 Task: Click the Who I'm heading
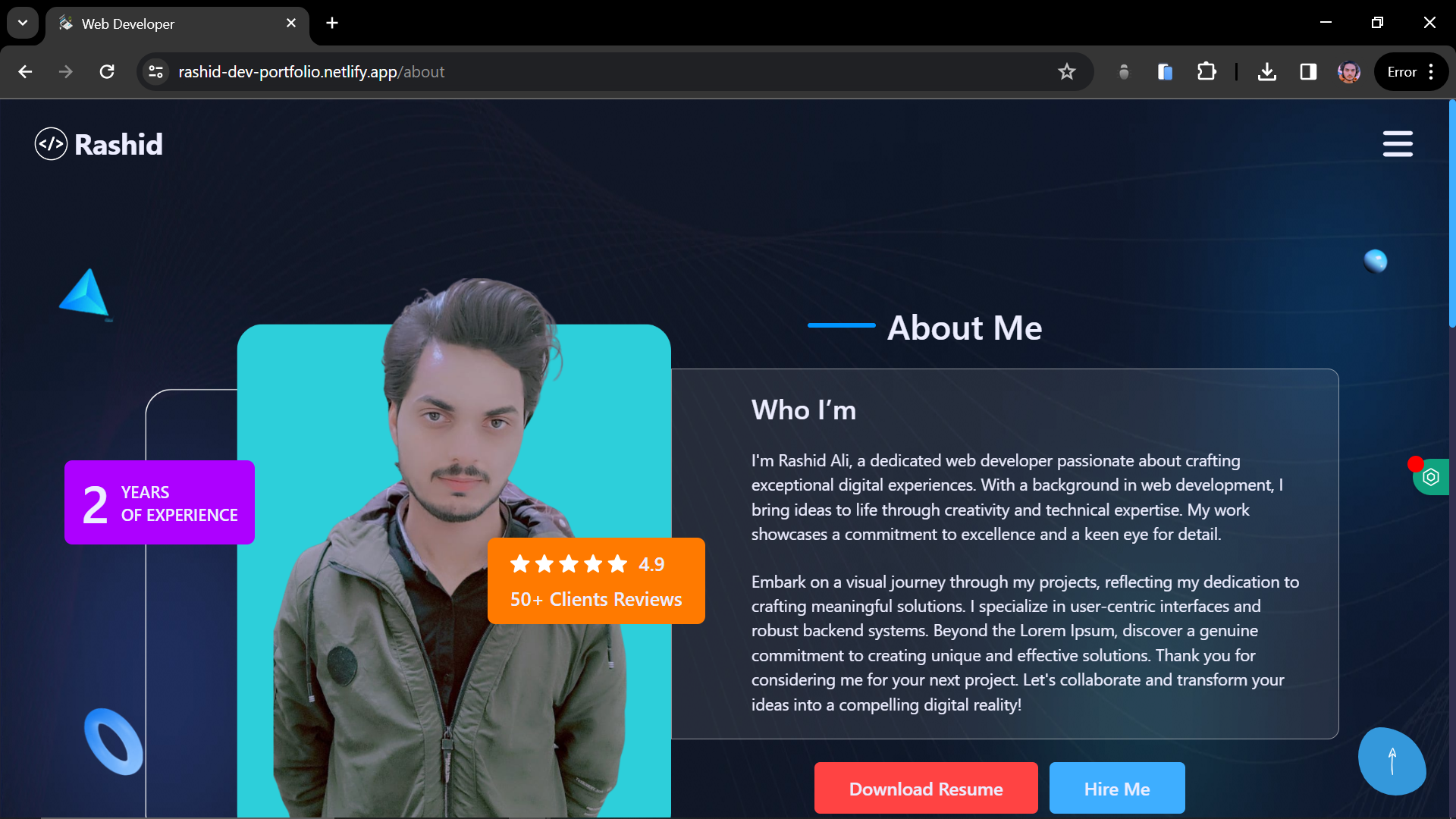pyautogui.click(x=804, y=410)
